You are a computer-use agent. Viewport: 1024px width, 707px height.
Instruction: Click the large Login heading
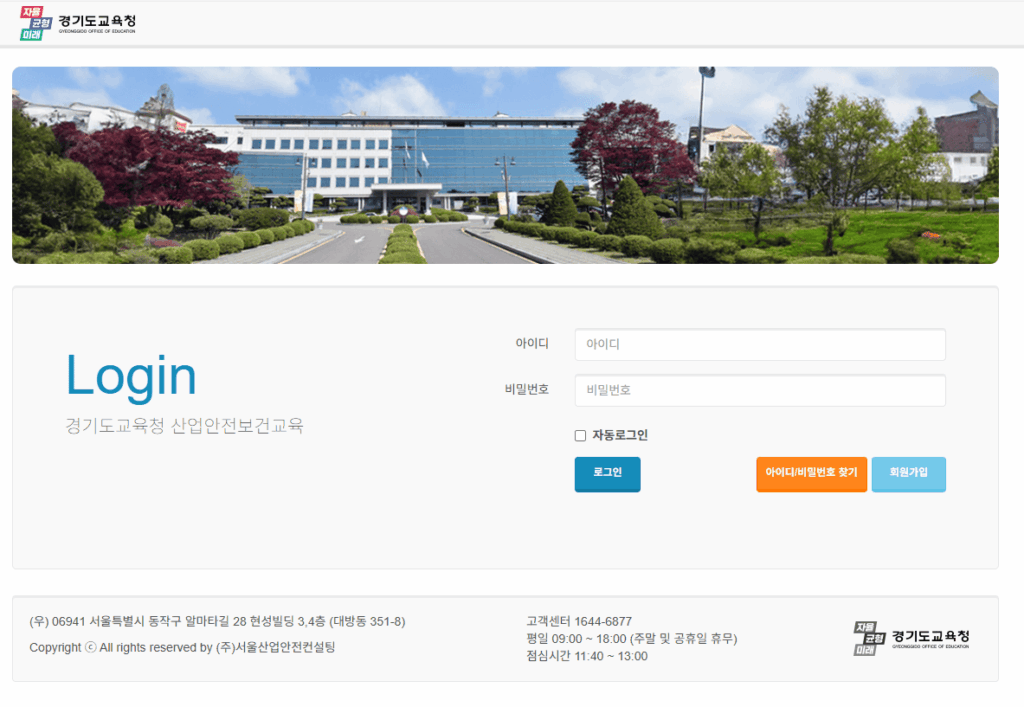[x=131, y=376]
